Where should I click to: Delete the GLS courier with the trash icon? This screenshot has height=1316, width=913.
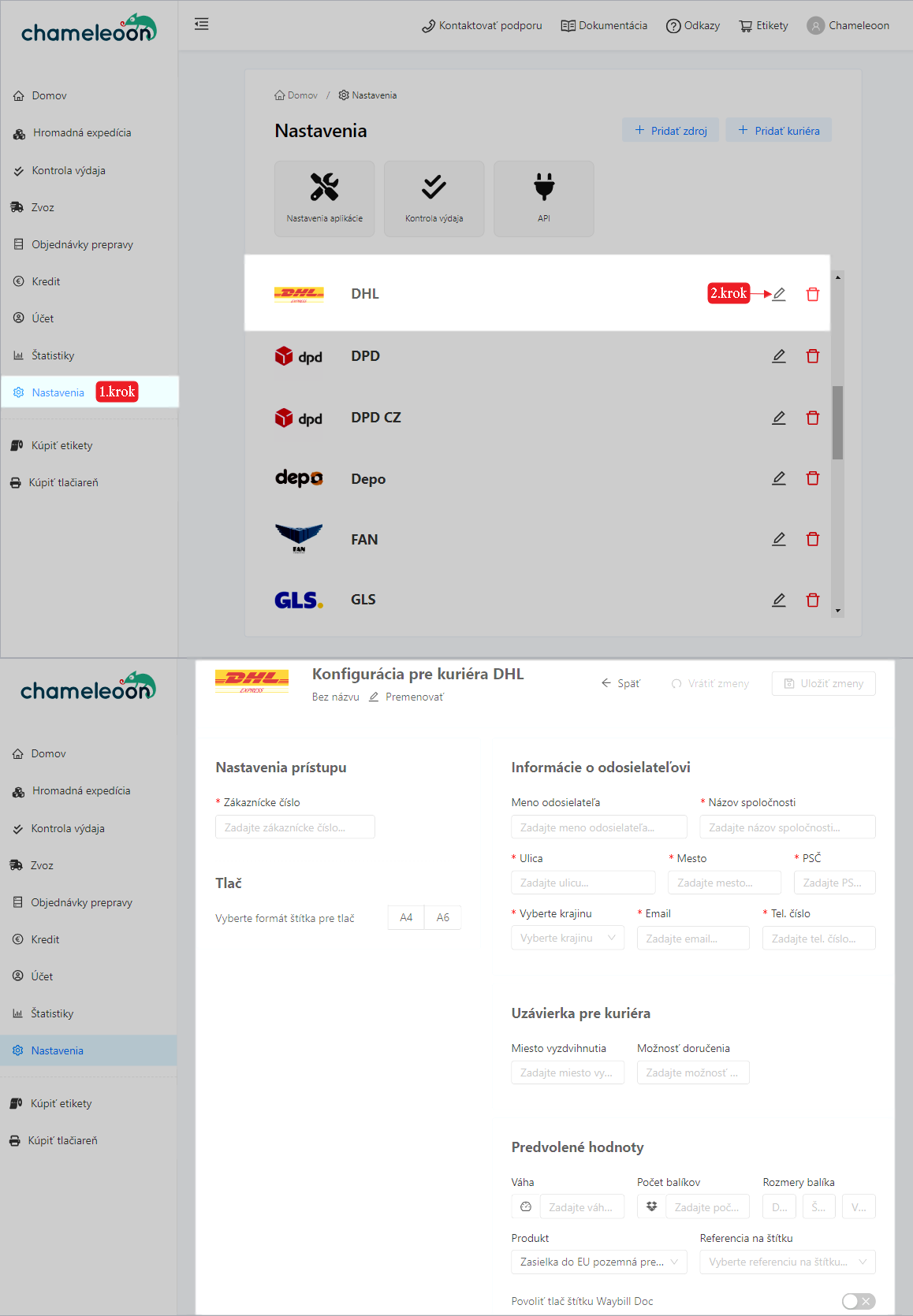pyautogui.click(x=812, y=599)
